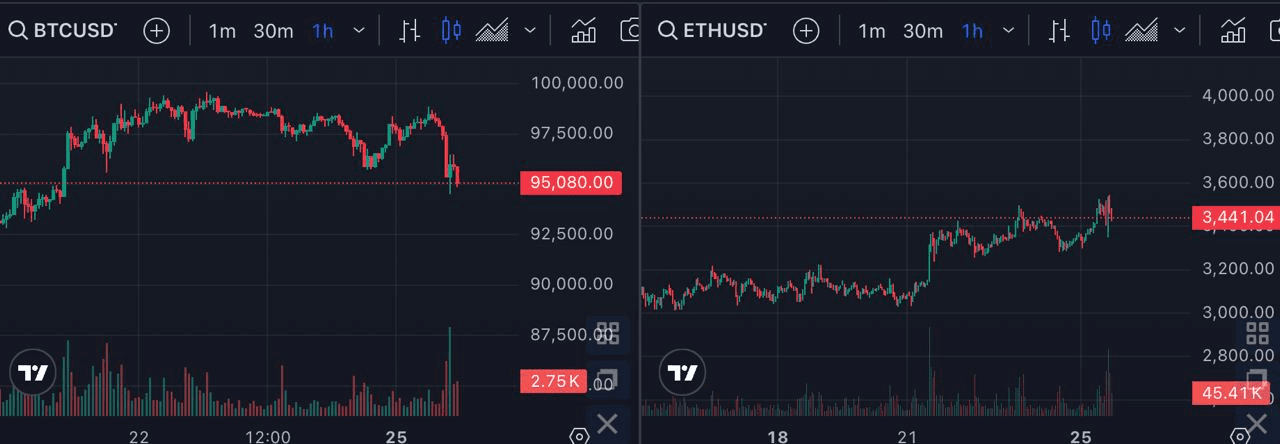Open indicators on the ETHUSD chart
The width and height of the screenshot is (1280, 444).
coord(1233,31)
